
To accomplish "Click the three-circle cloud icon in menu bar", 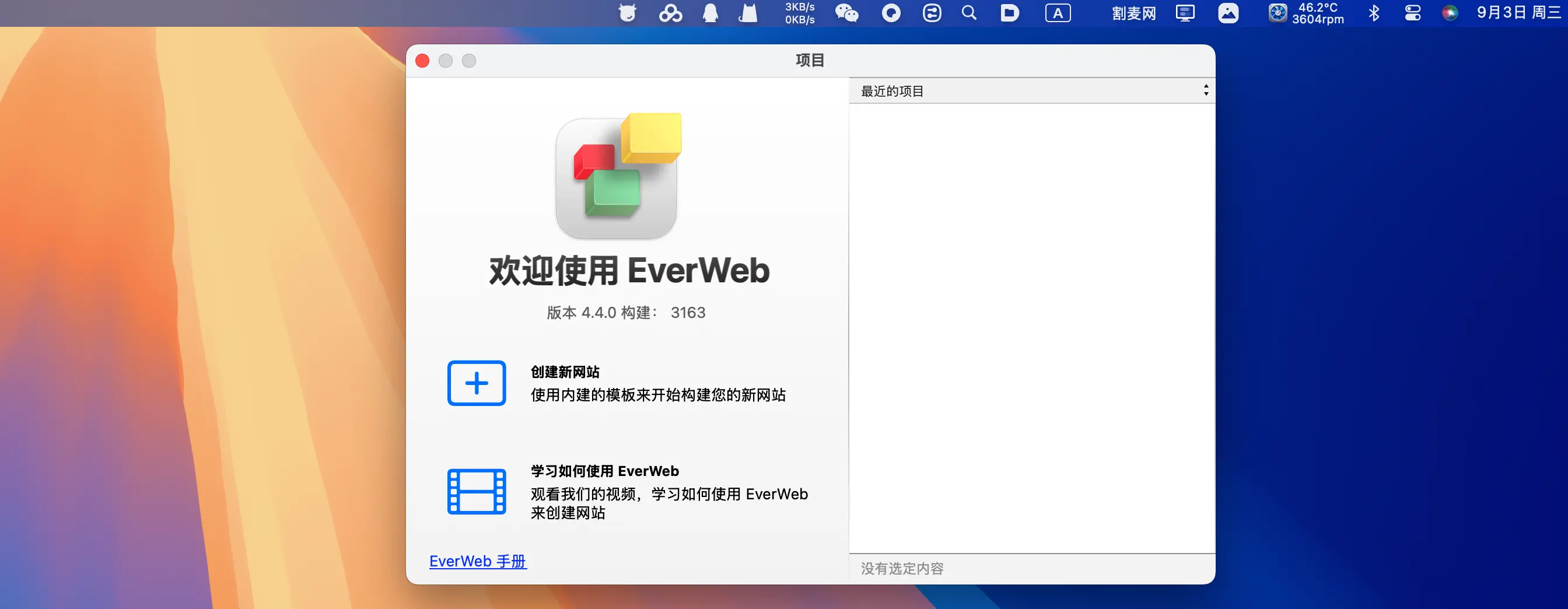I will coord(670,13).
